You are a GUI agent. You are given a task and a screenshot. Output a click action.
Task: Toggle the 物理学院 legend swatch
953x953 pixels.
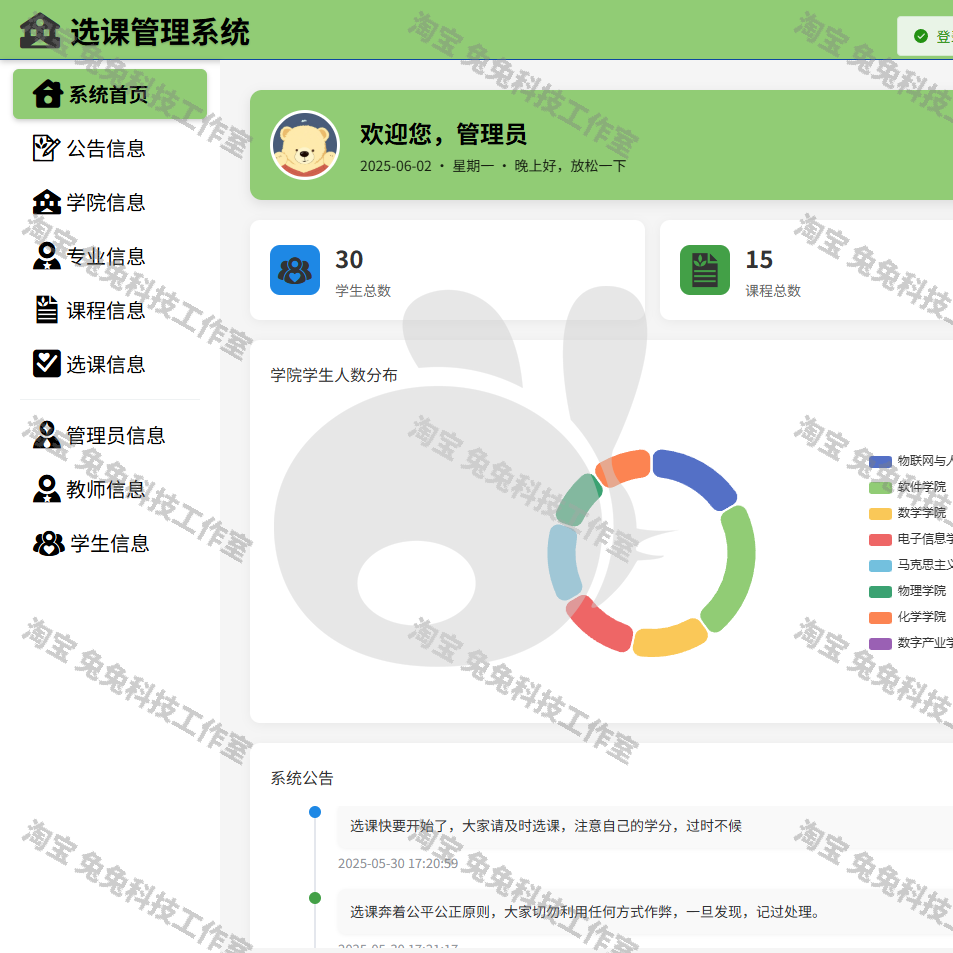coord(880,591)
